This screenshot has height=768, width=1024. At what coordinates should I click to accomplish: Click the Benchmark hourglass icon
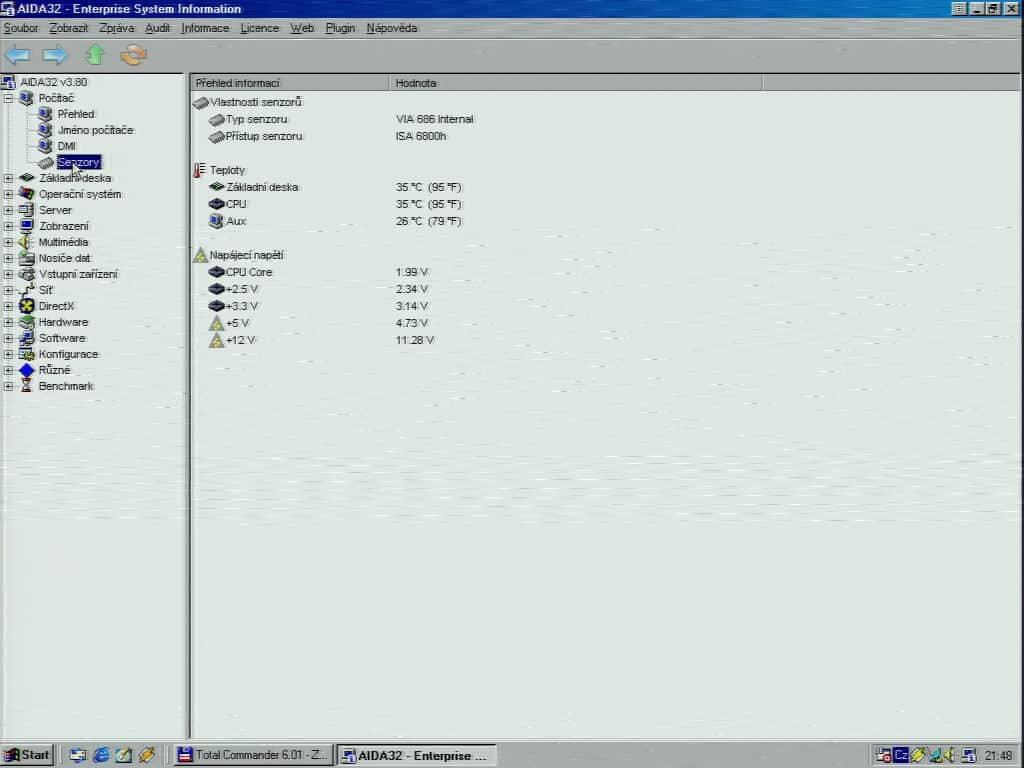(26, 386)
